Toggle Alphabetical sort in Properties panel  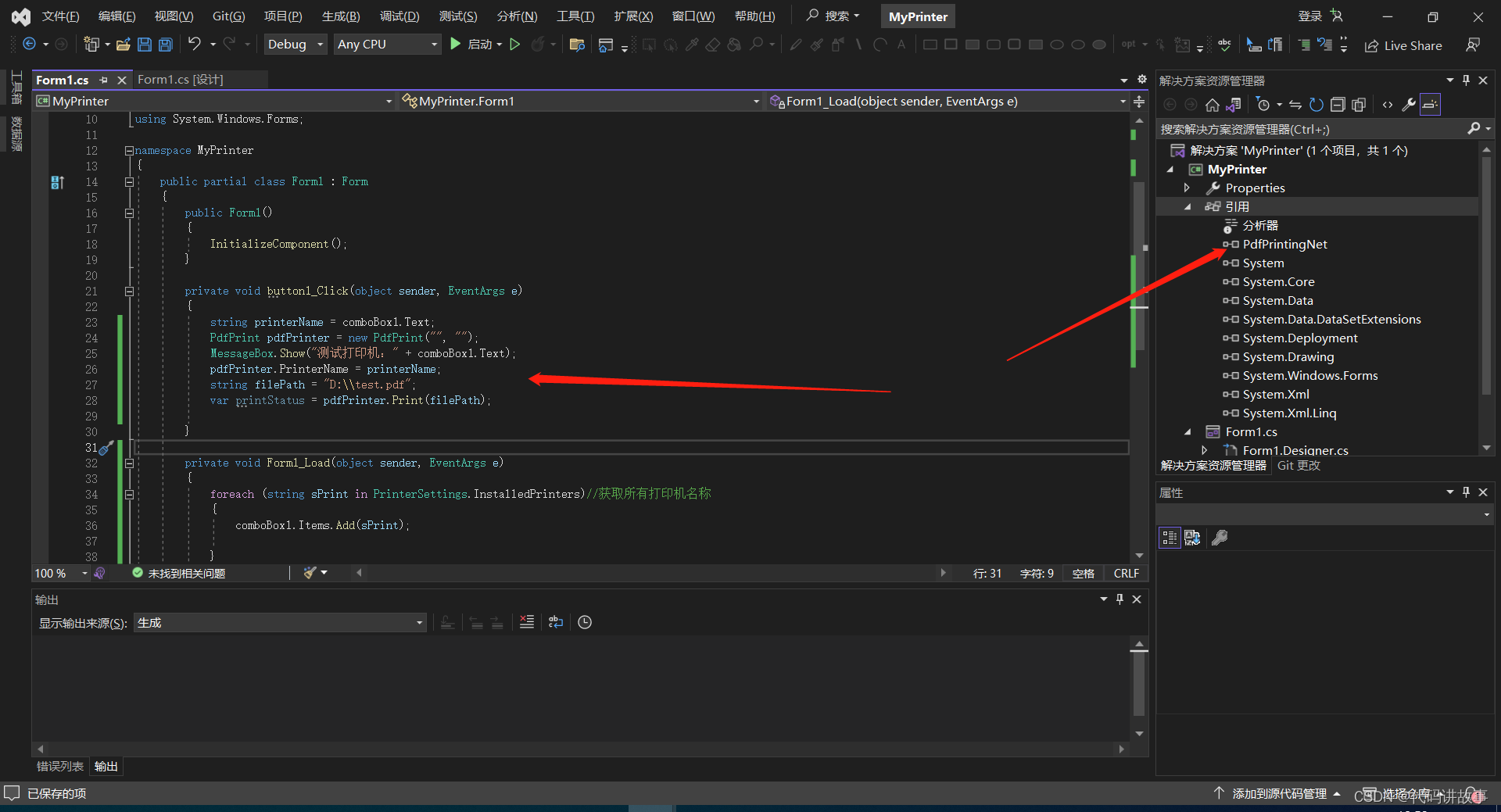pyautogui.click(x=1192, y=538)
